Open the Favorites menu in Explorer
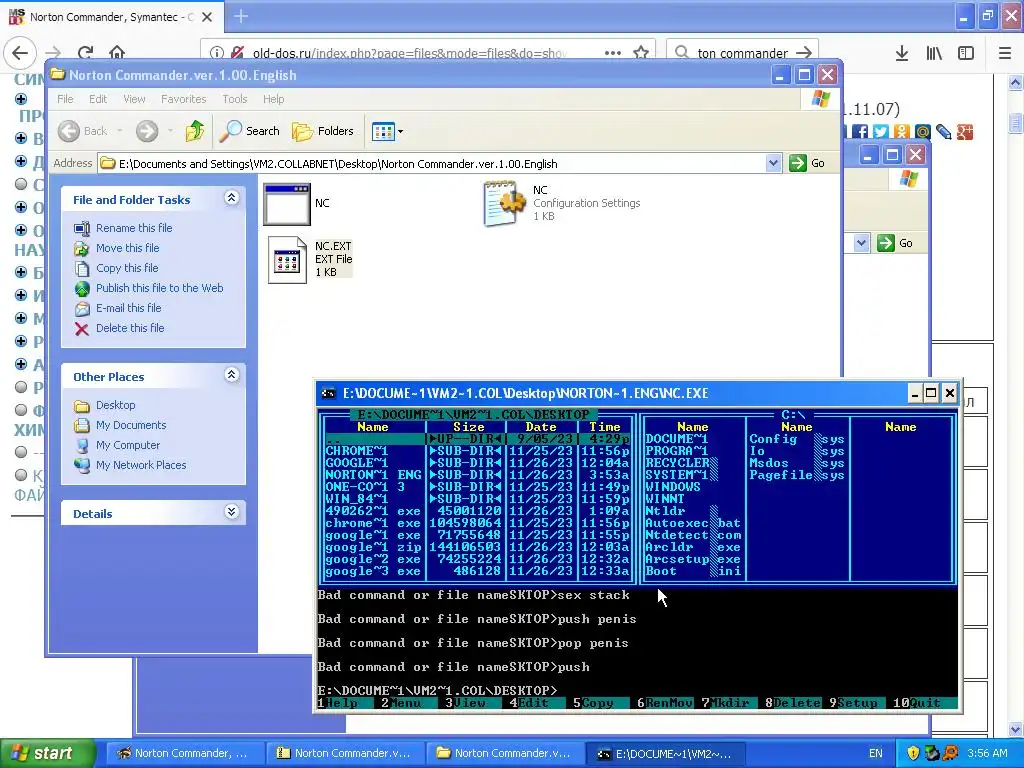The height and width of the screenshot is (768, 1024). tap(184, 99)
